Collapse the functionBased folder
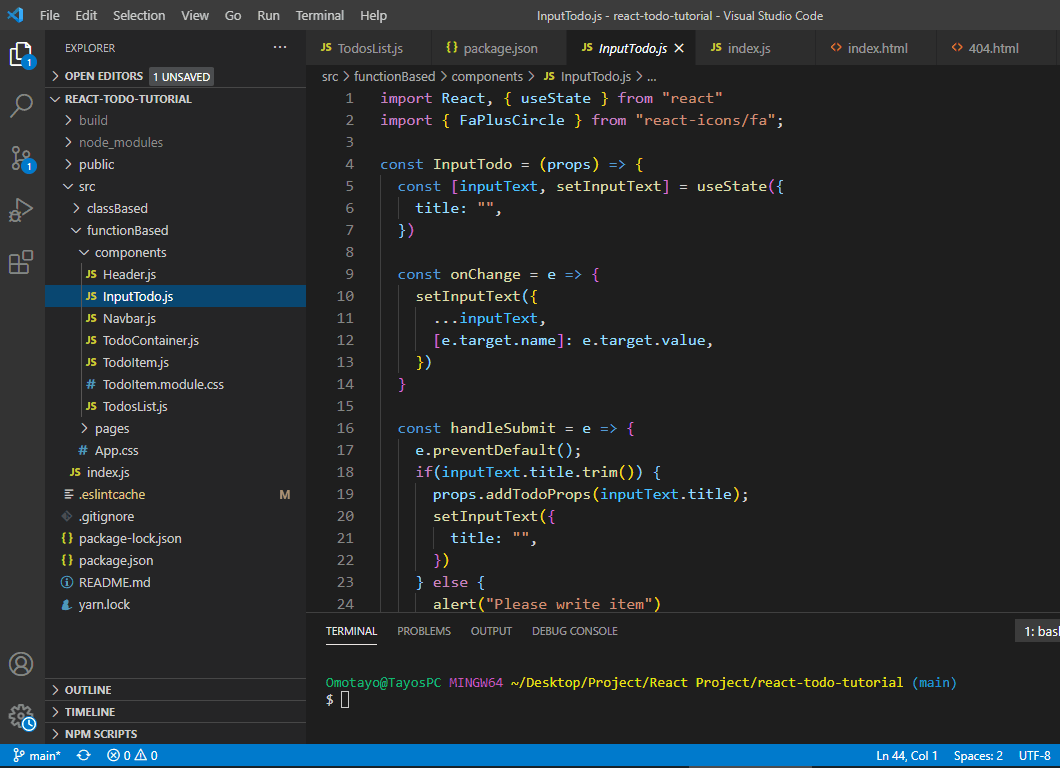 176,231
